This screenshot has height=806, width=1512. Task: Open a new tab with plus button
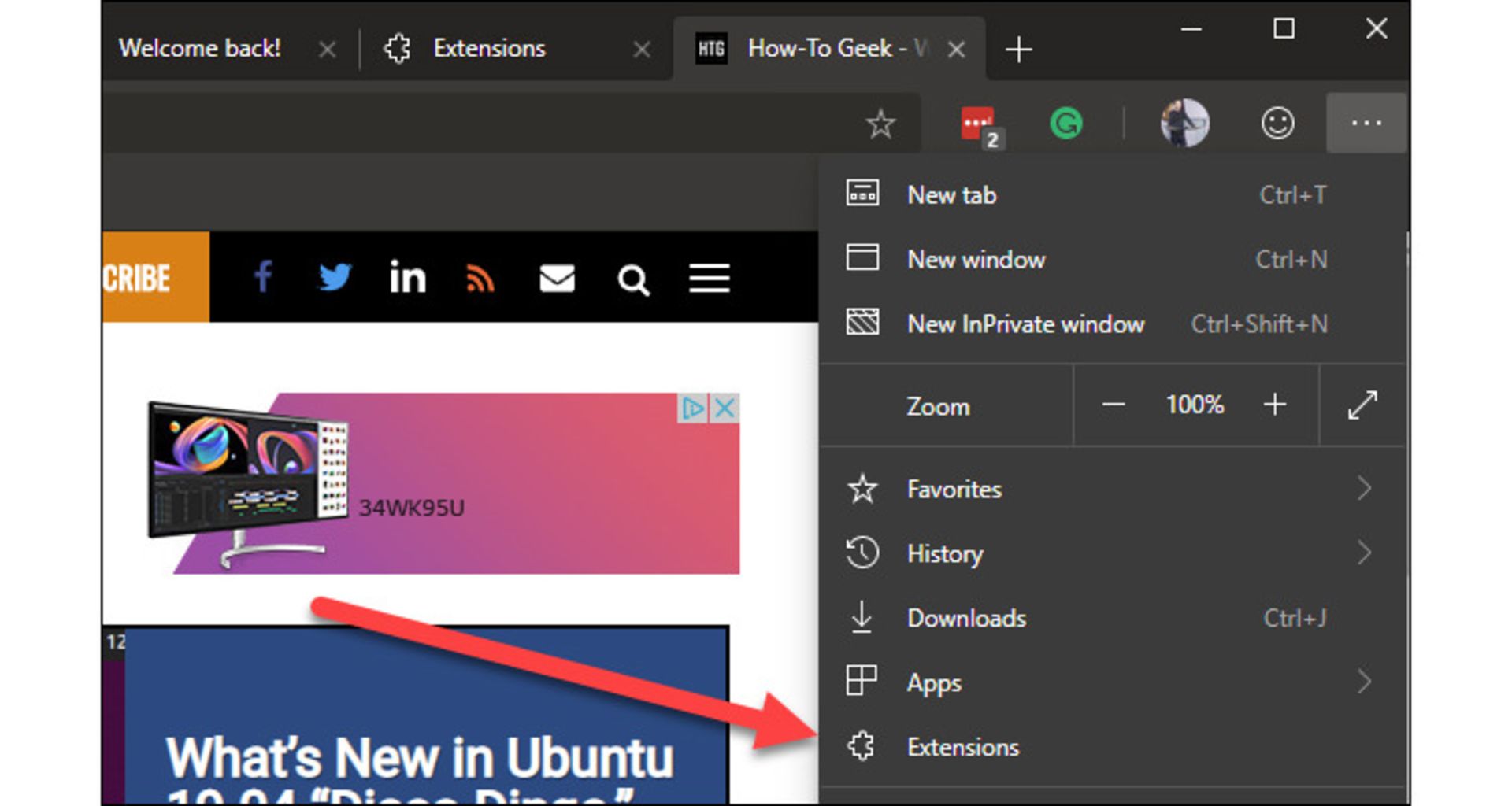coord(1018,49)
